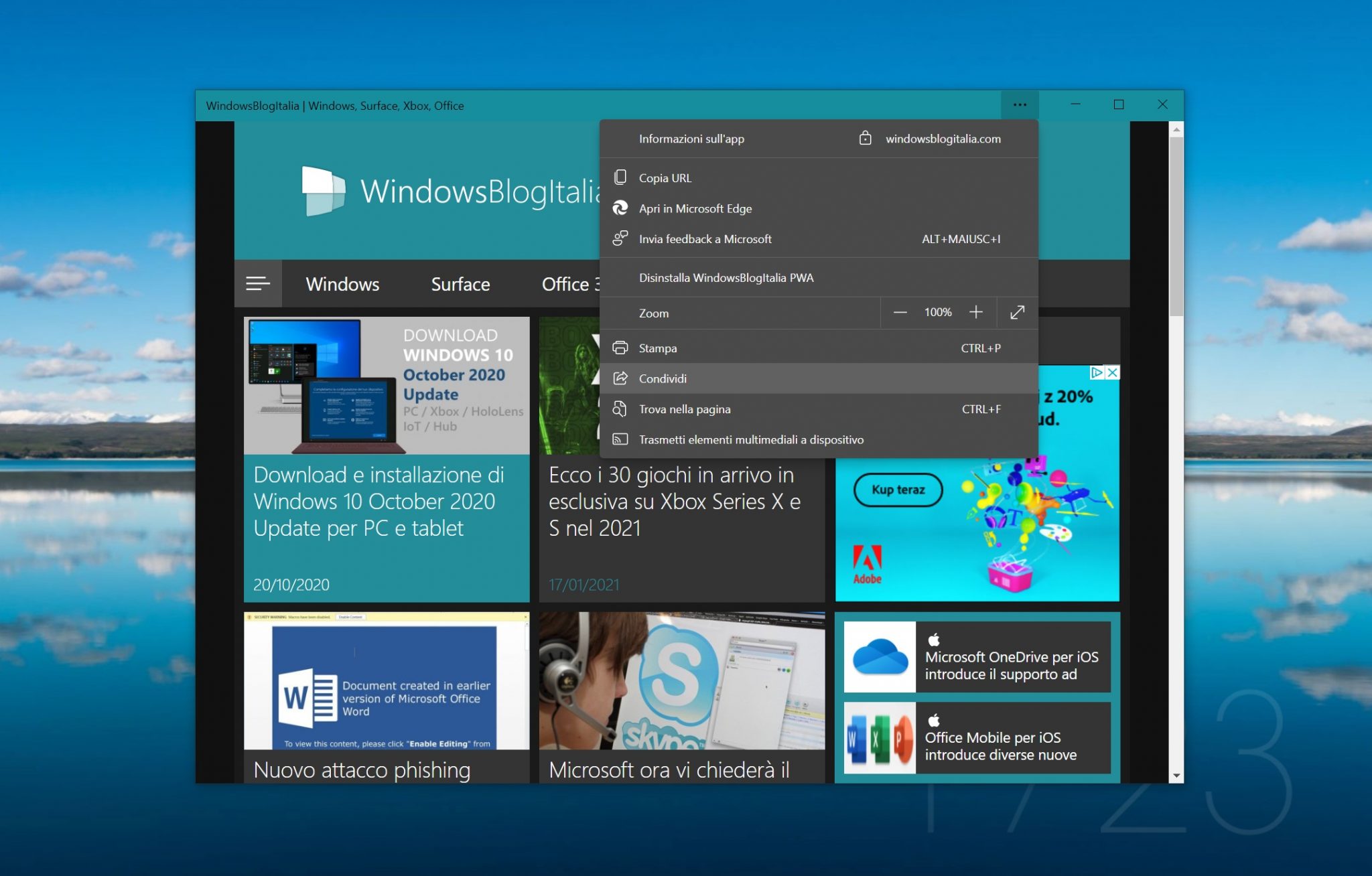
Task: Click the printer icon next to Stampa
Action: [620, 348]
